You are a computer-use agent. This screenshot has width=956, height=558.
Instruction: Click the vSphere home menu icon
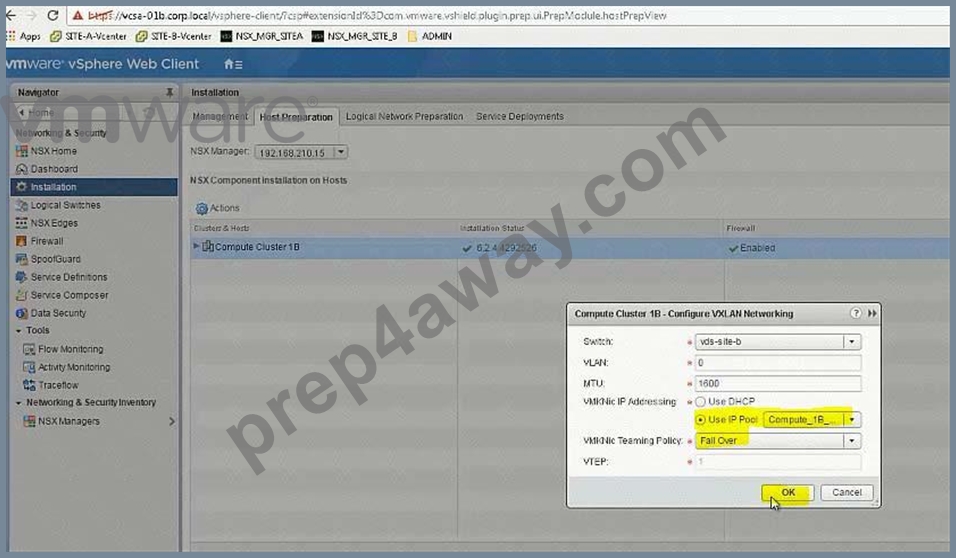(x=233, y=64)
